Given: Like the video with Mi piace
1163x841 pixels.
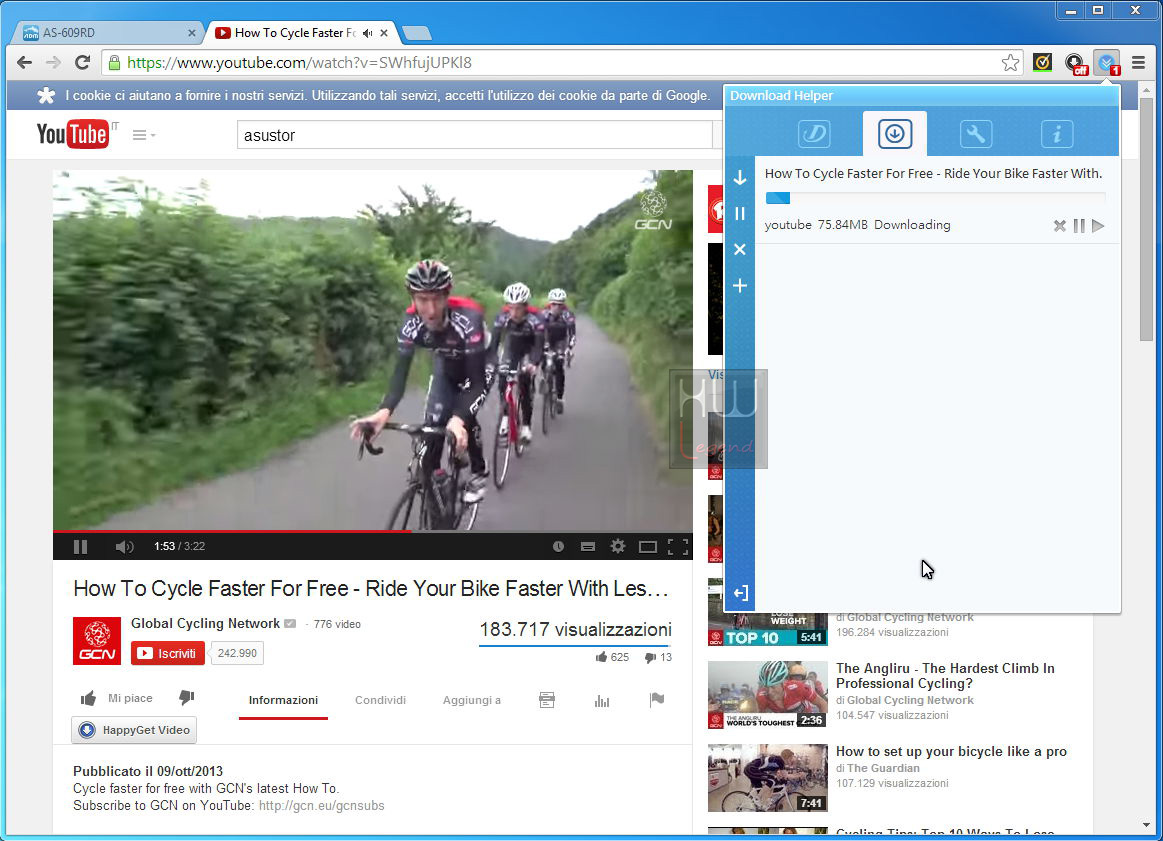Looking at the screenshot, I should coord(117,698).
